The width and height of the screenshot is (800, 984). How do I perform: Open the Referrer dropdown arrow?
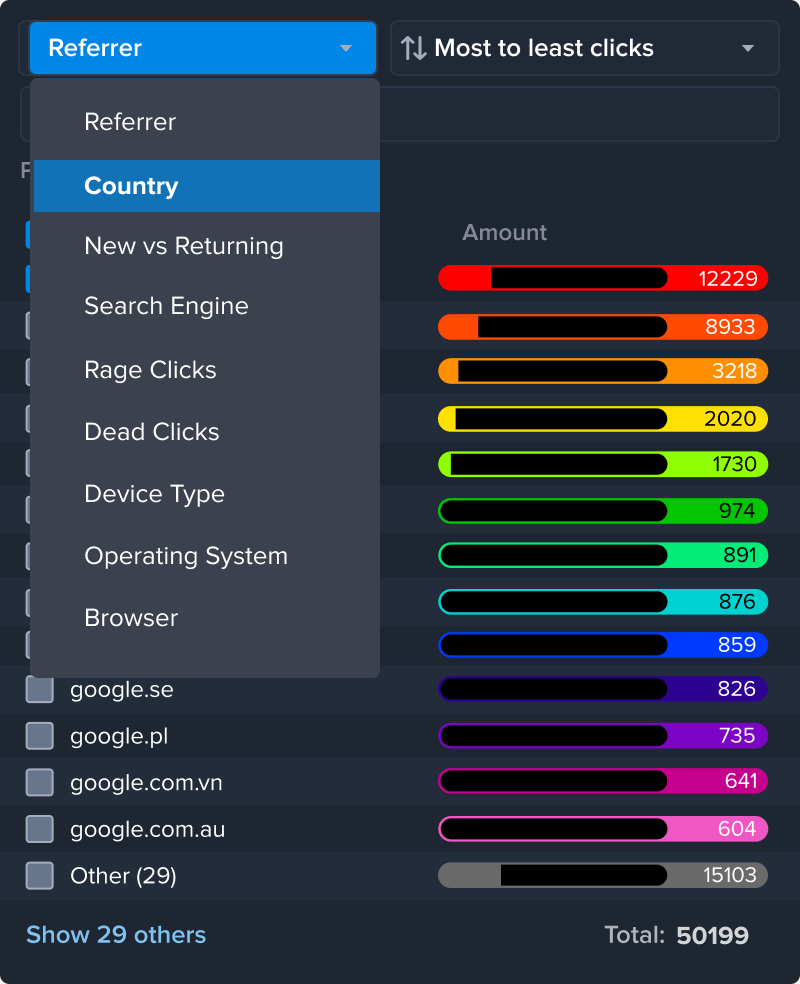point(346,48)
